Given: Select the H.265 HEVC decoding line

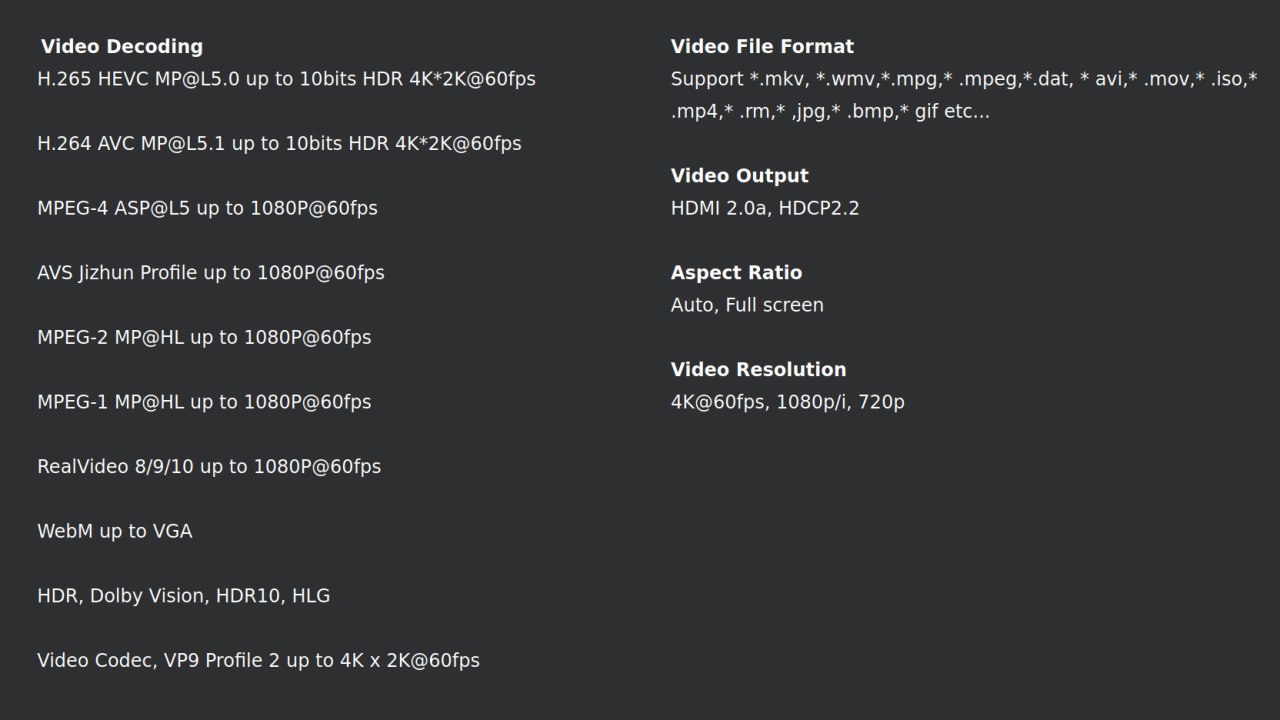Looking at the screenshot, I should click(x=286, y=79).
